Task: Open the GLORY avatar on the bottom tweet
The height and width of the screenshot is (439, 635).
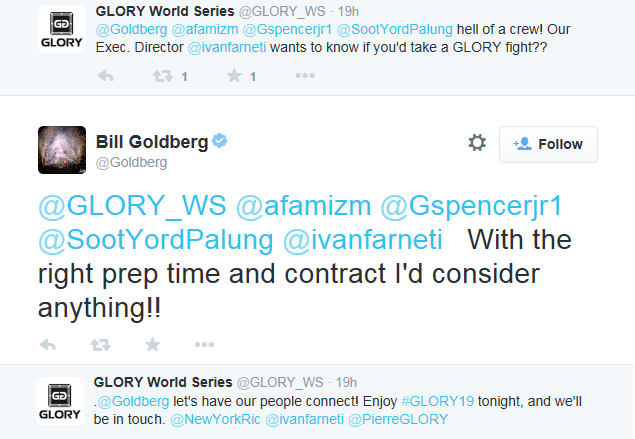Action: (x=60, y=401)
